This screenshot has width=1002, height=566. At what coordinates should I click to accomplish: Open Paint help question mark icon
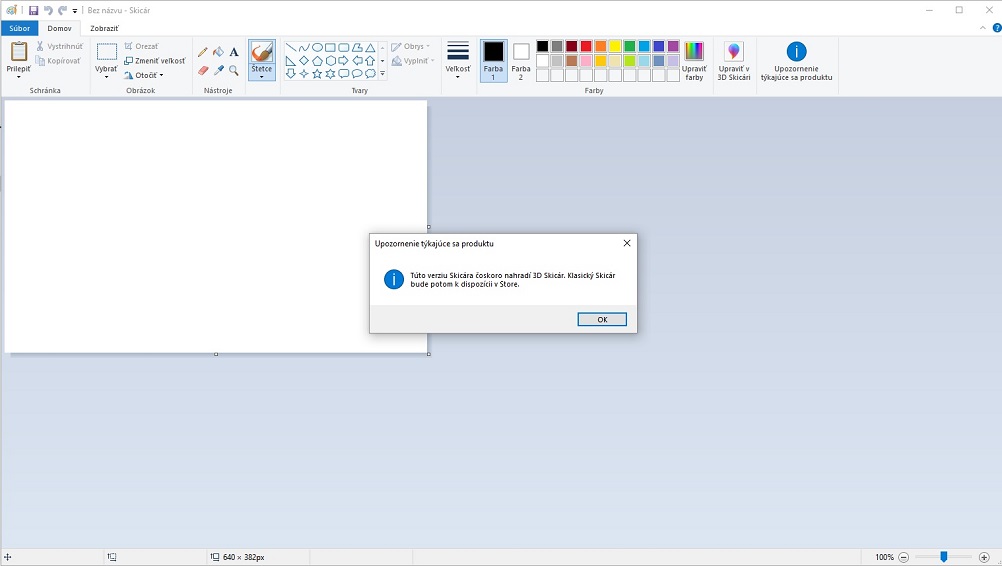point(996,28)
